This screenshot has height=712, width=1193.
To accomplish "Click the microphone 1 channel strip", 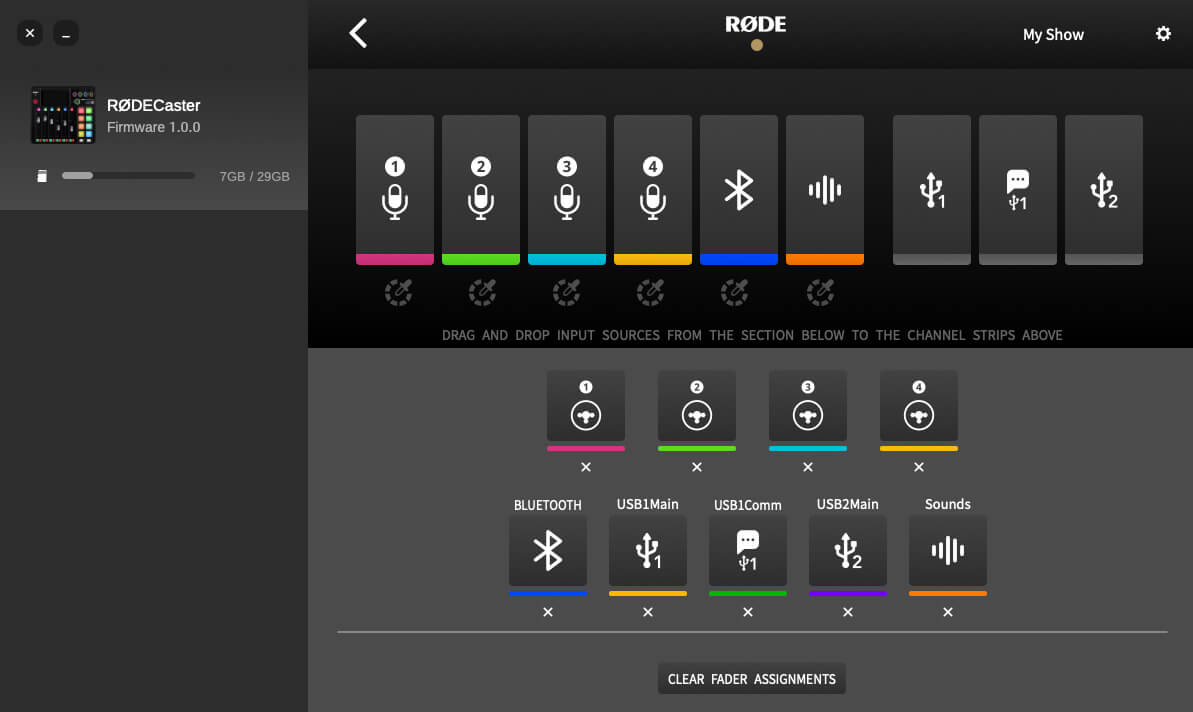I will pyautogui.click(x=395, y=189).
